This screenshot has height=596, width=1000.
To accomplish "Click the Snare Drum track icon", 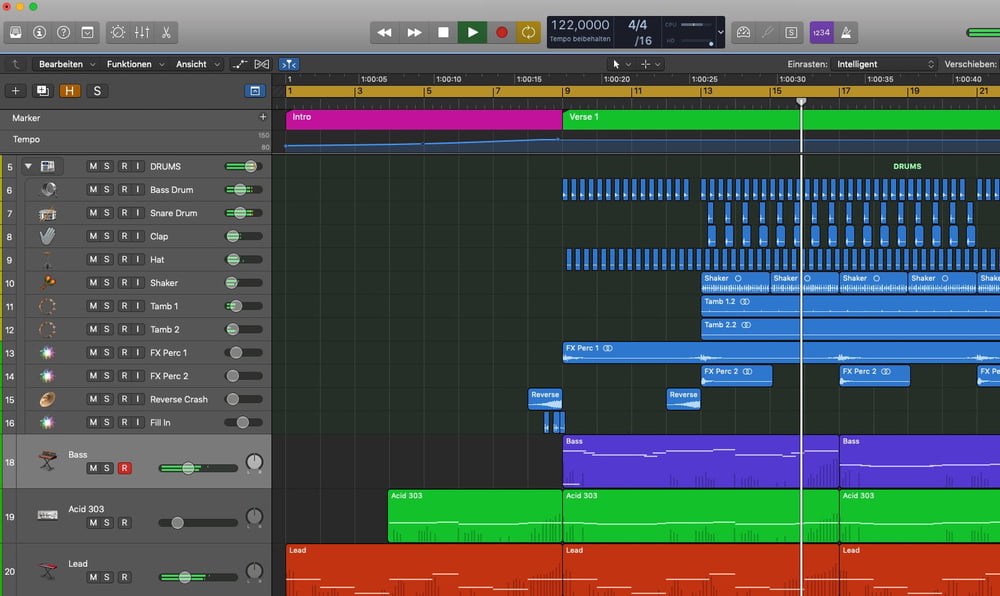I will point(47,213).
